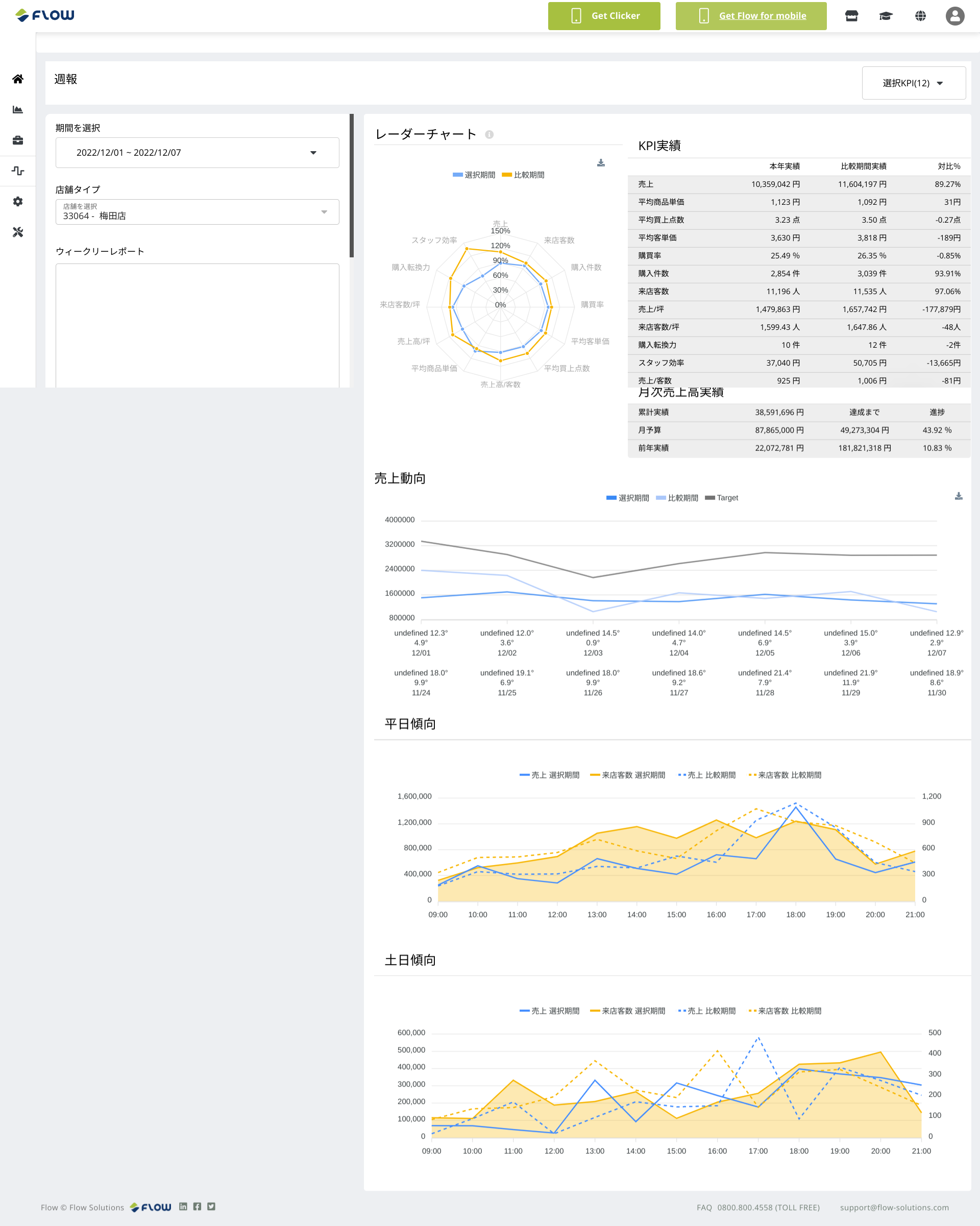The image size is (980, 1226).
Task: Open the wrench tools sidebar icon
Action: (x=18, y=232)
